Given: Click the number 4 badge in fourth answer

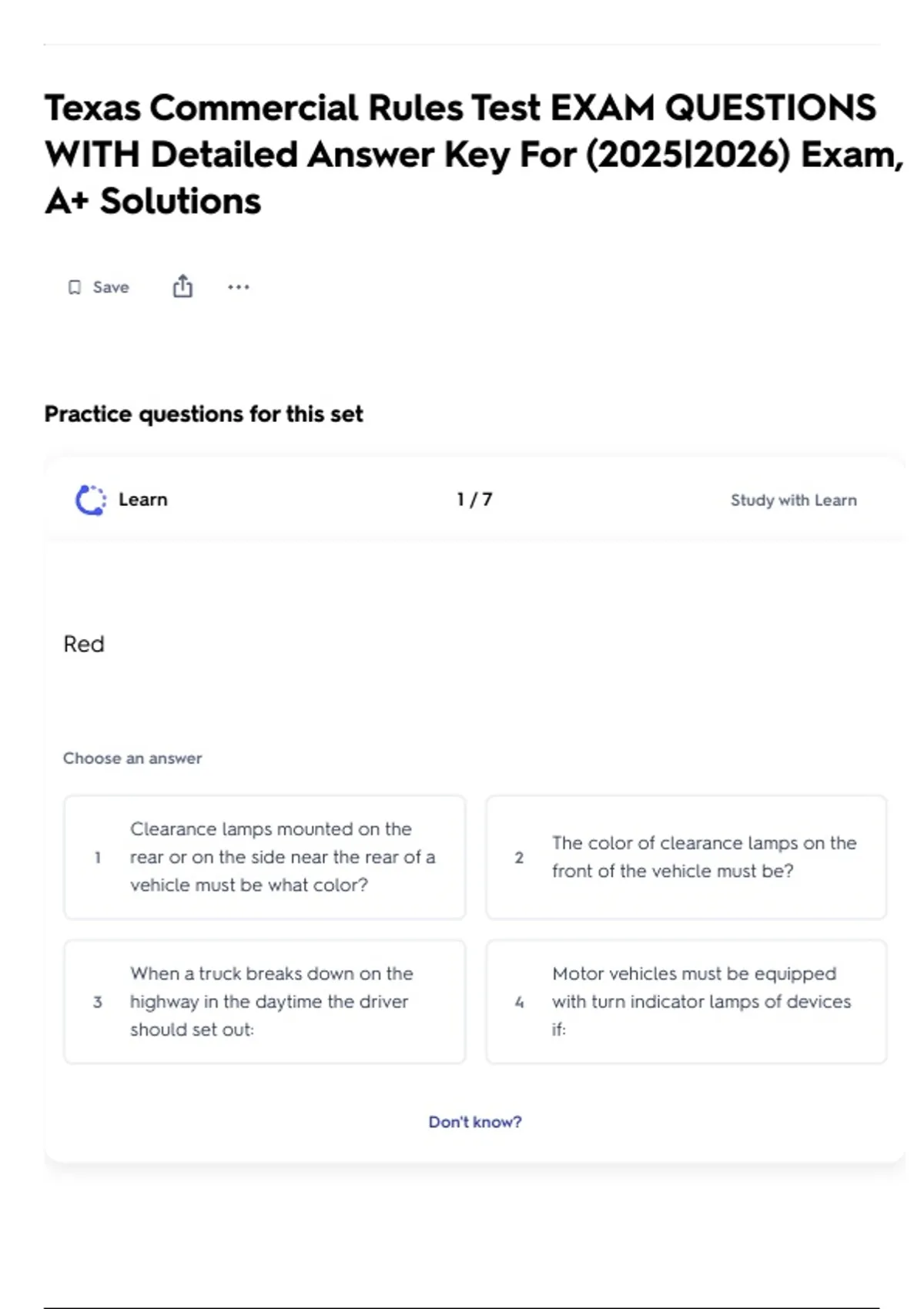Looking at the screenshot, I should pos(519,1002).
